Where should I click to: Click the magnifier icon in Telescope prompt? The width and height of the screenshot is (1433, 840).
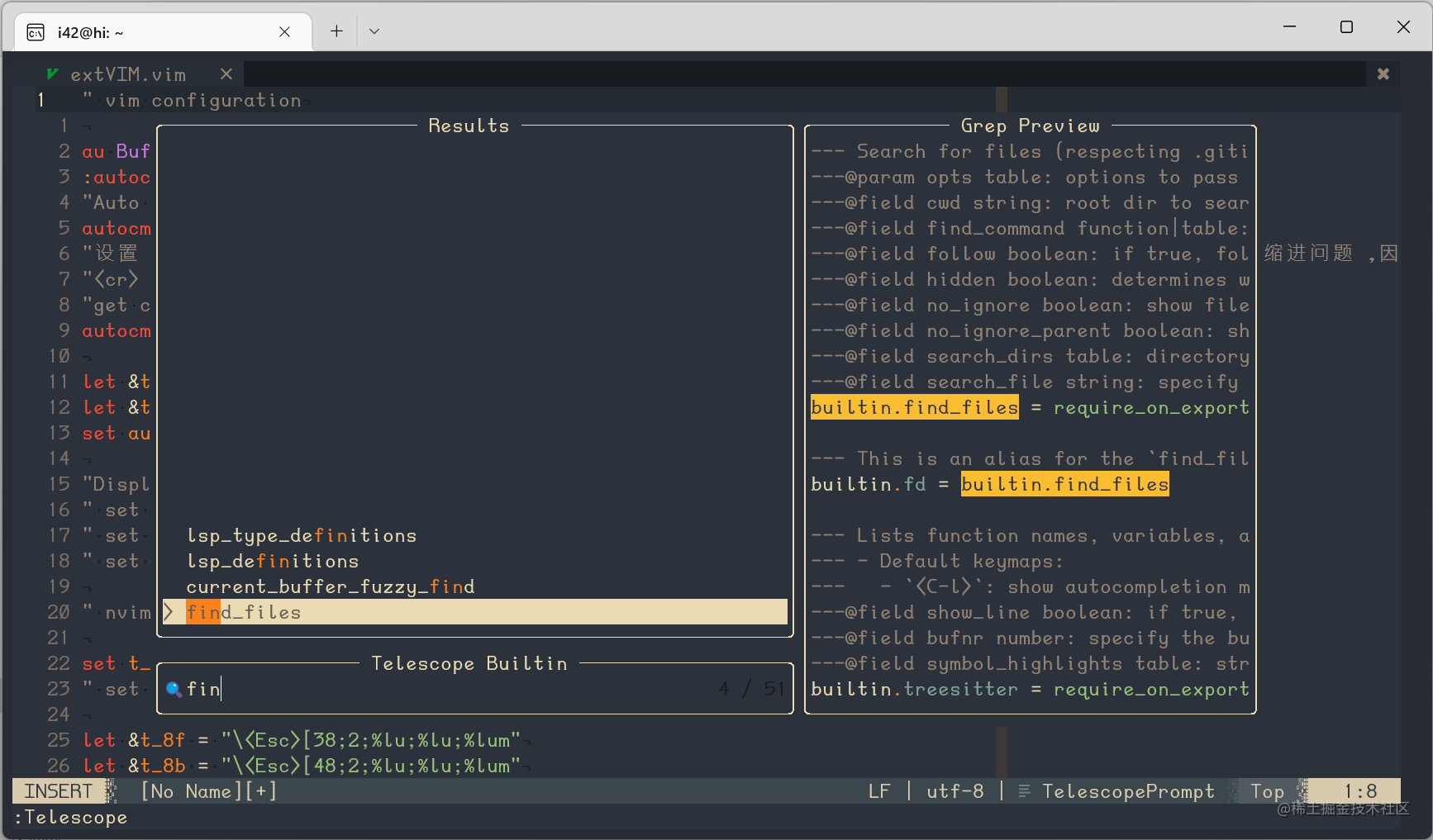click(x=174, y=689)
